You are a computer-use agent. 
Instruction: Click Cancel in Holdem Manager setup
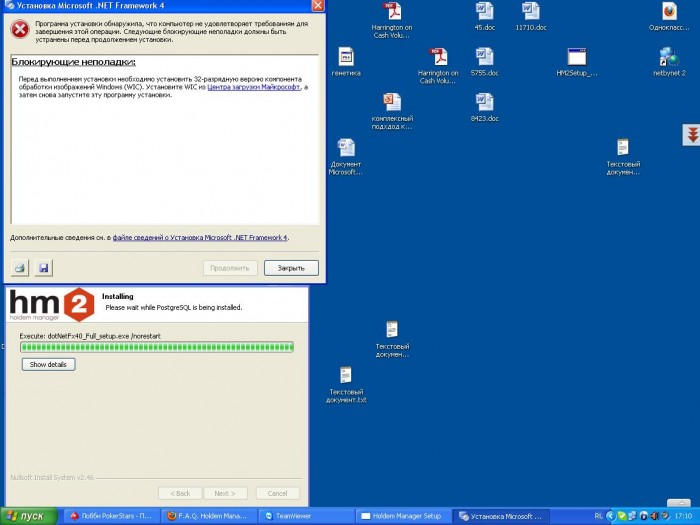[277, 493]
